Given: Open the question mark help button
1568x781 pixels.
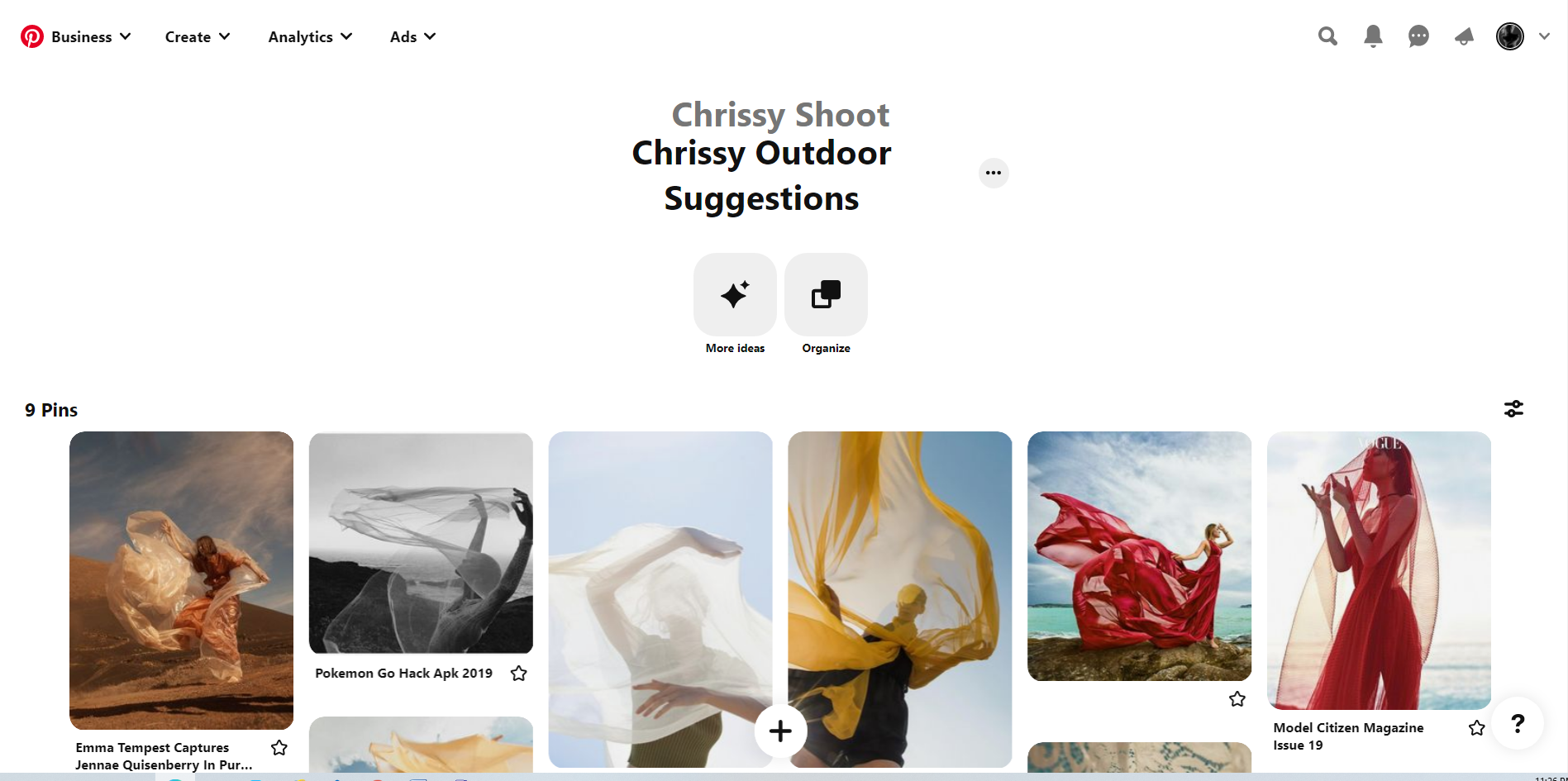Looking at the screenshot, I should click(1518, 724).
